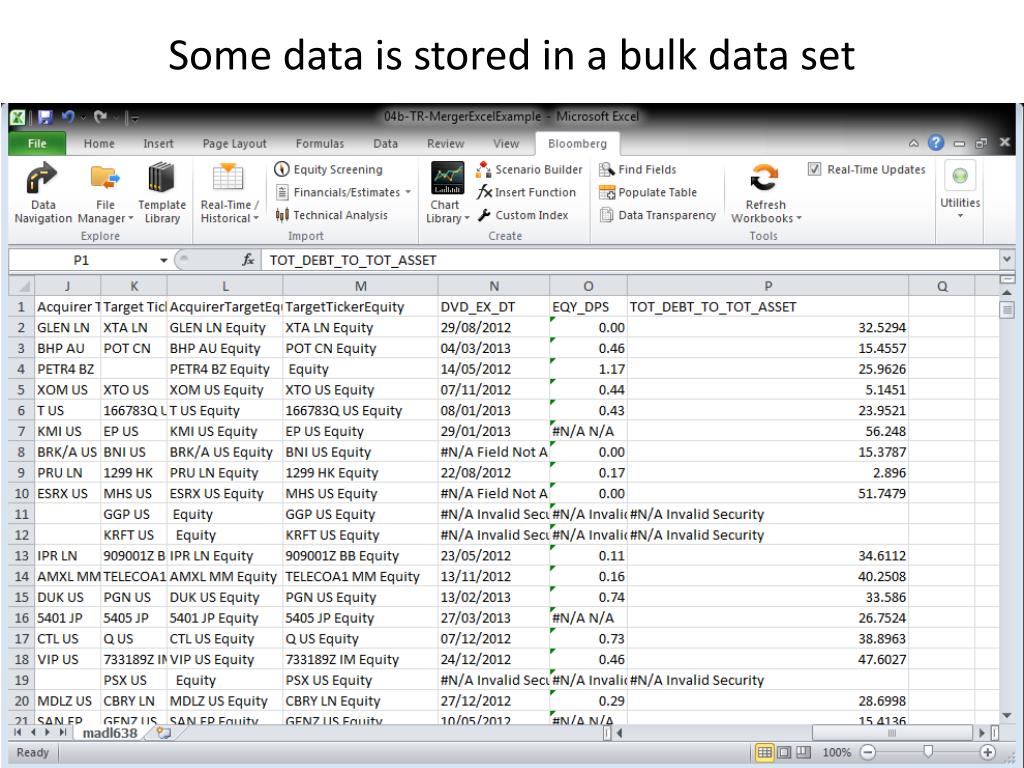
Task: Click the fx insert function button on formula bar
Action: (x=248, y=260)
